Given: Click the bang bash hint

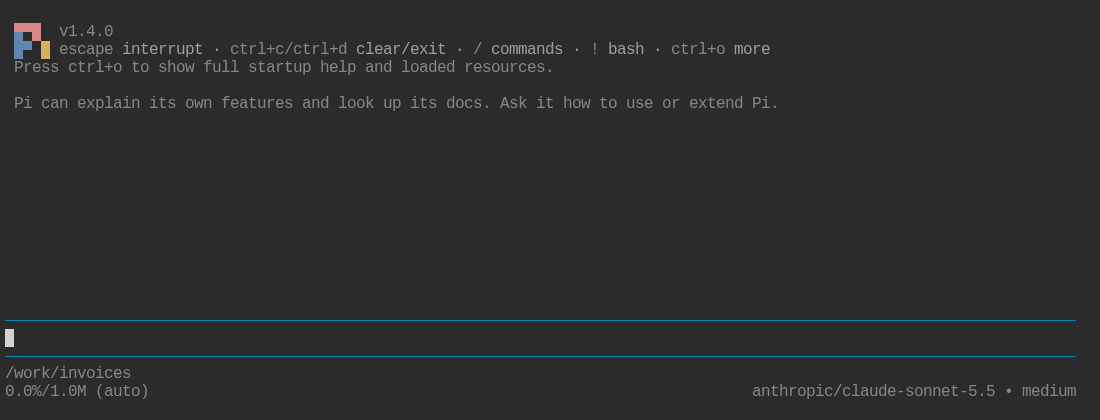Looking at the screenshot, I should pos(617,50).
